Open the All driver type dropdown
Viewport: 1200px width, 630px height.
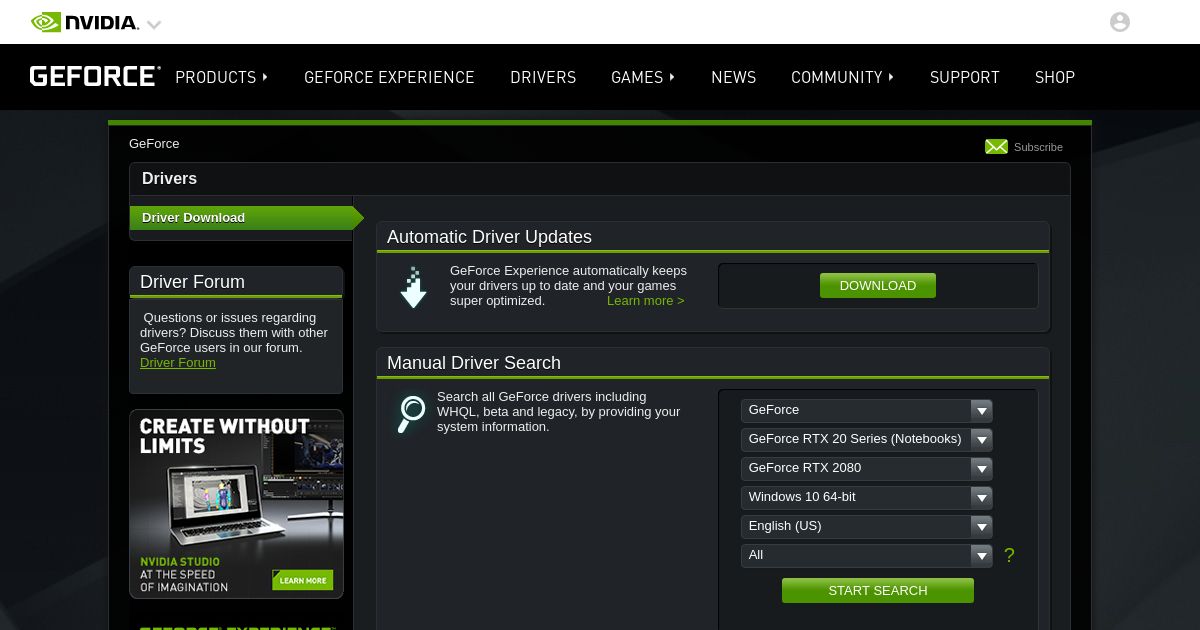point(867,555)
